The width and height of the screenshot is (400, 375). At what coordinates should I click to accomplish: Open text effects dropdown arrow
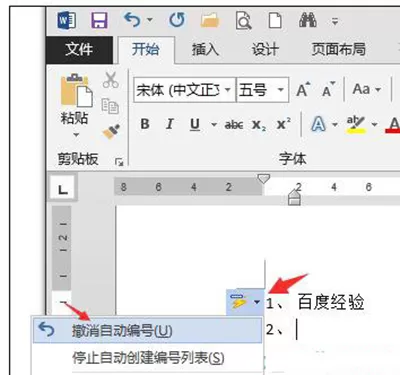335,125
